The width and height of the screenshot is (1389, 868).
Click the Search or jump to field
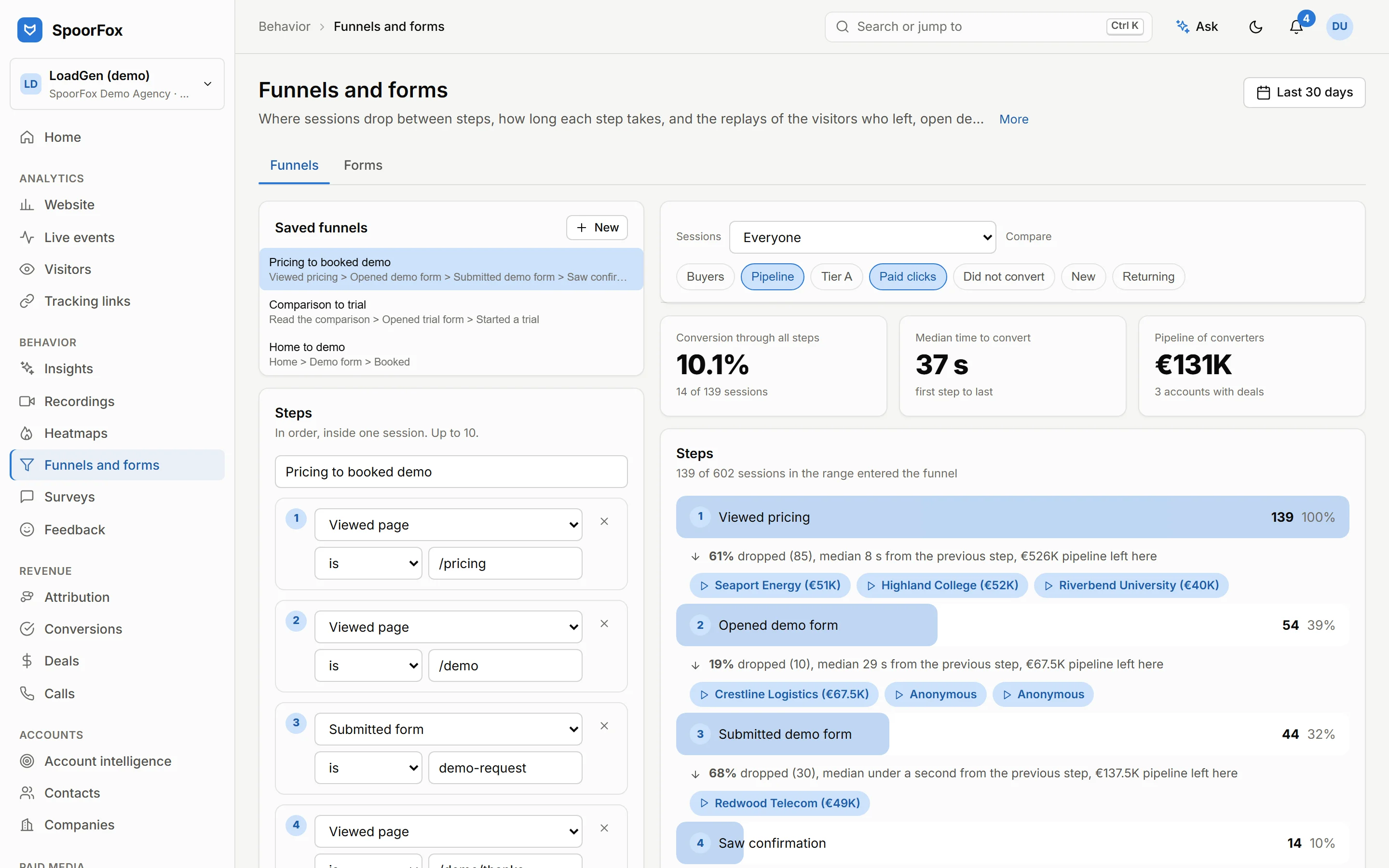988,27
